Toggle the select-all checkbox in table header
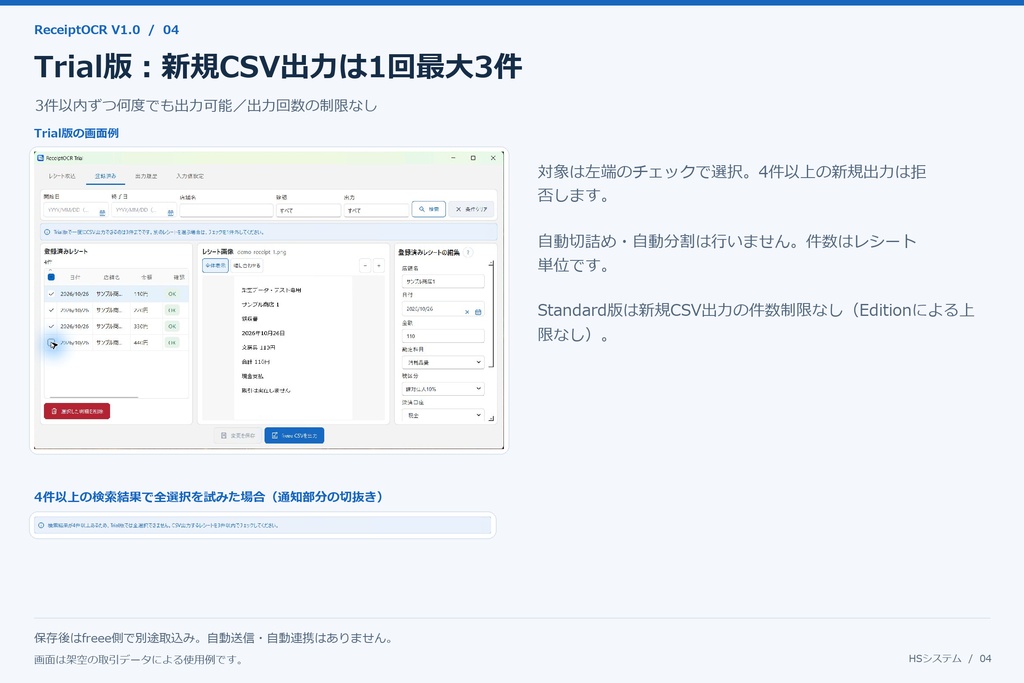Viewport: 1024px width, 683px height. point(51,277)
